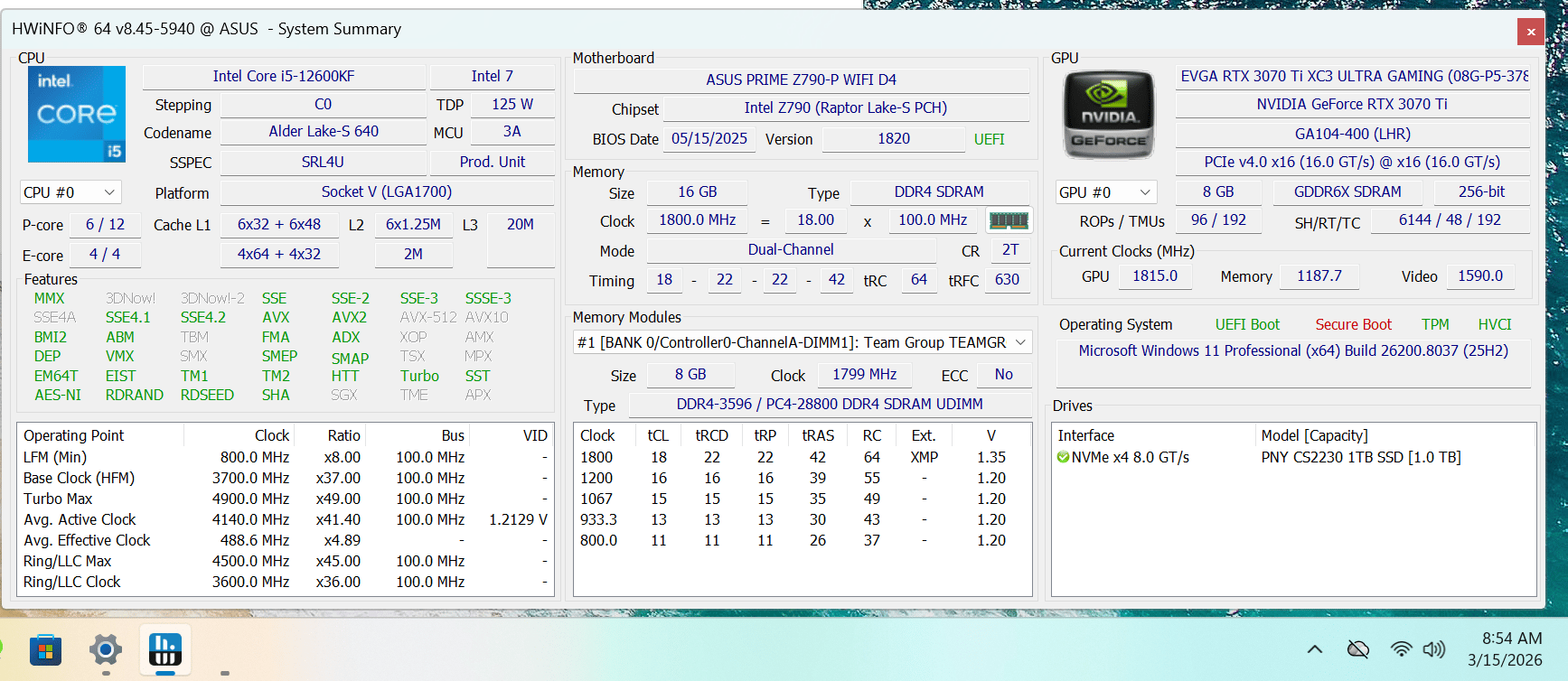
Task: Click the DDR4 SDRAM memory type
Action: 939,191
